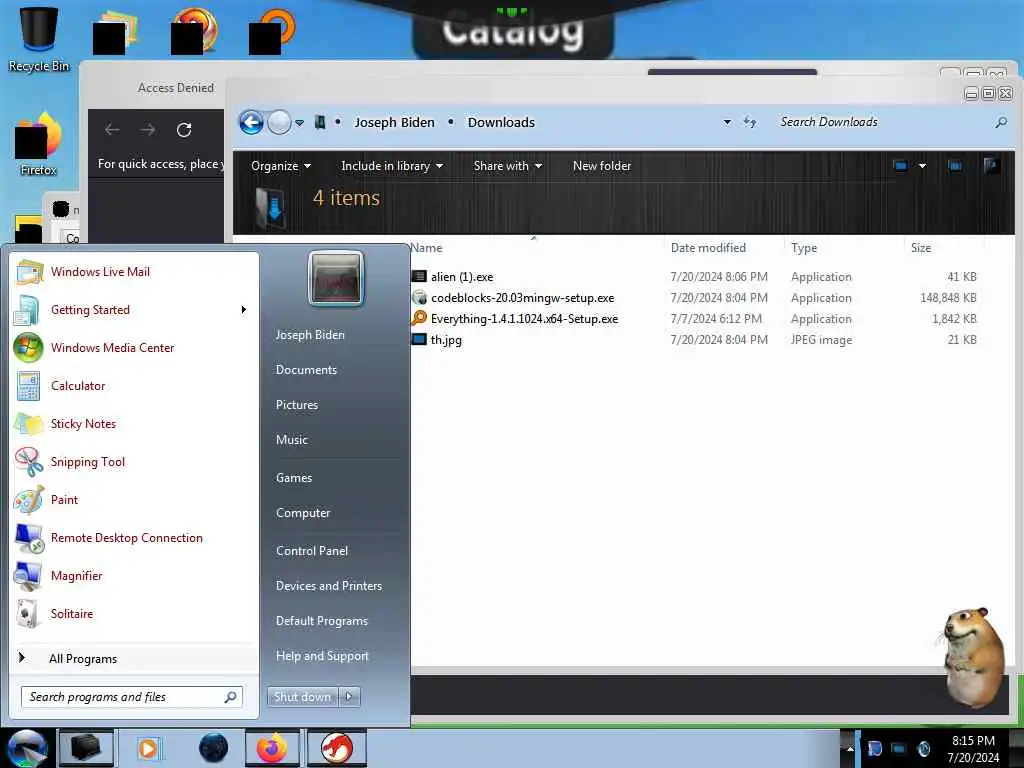Screen dimensions: 1024x768
Task: Click the refresh icon beside address bar
Action: 750,122
